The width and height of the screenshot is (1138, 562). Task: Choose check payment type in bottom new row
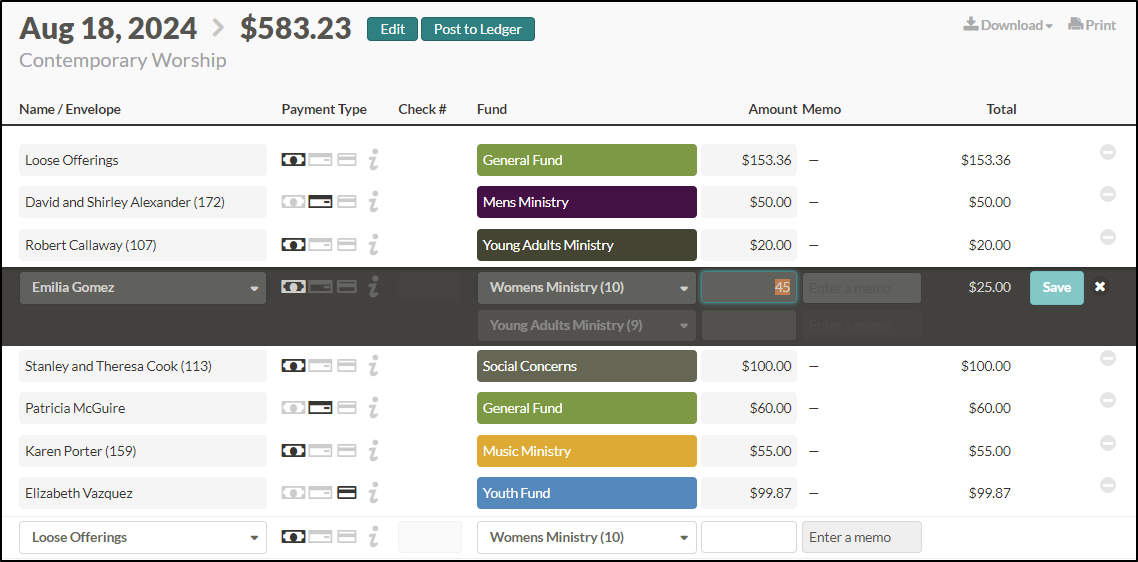coord(320,537)
